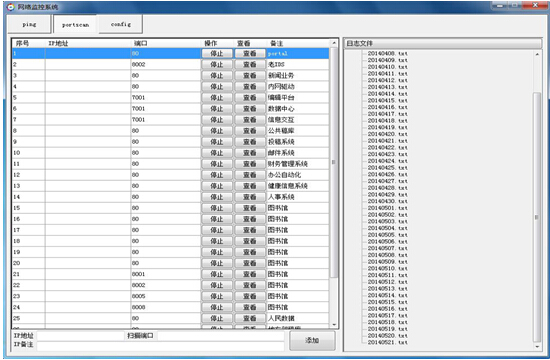Click log panel scrollbar up arrow
The height and width of the screenshot is (360, 550).
point(537,54)
